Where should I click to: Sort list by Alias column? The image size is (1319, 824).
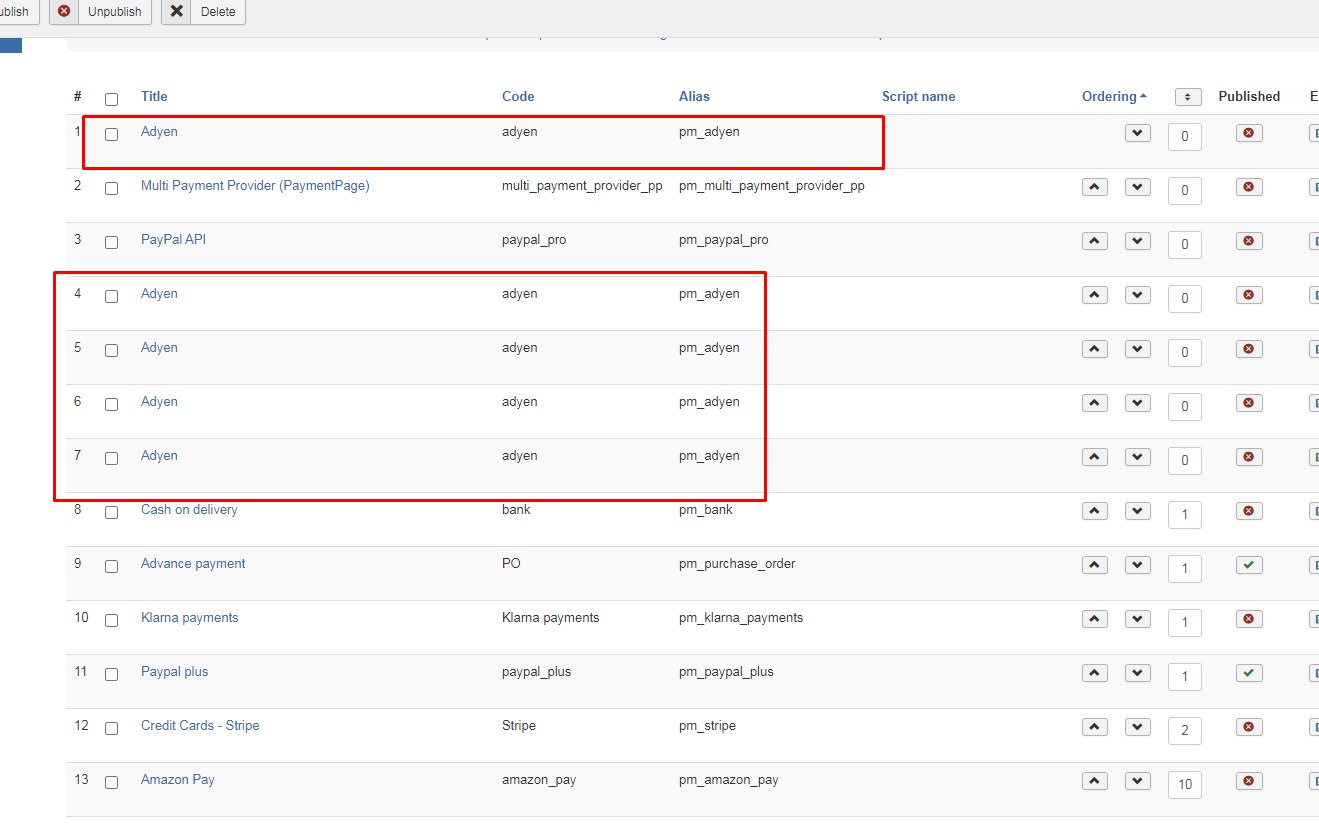[694, 97]
